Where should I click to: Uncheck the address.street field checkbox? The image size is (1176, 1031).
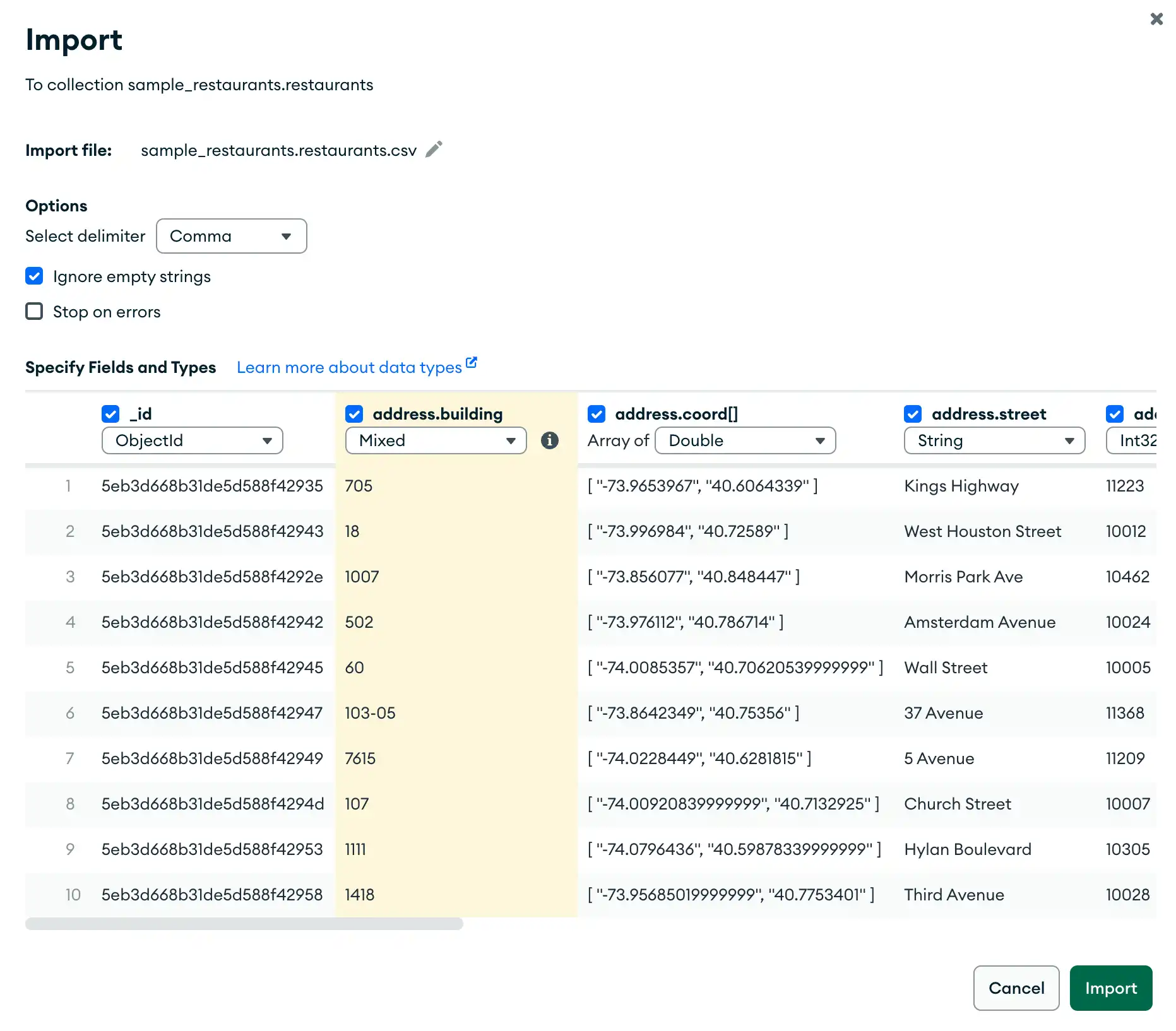coord(913,413)
